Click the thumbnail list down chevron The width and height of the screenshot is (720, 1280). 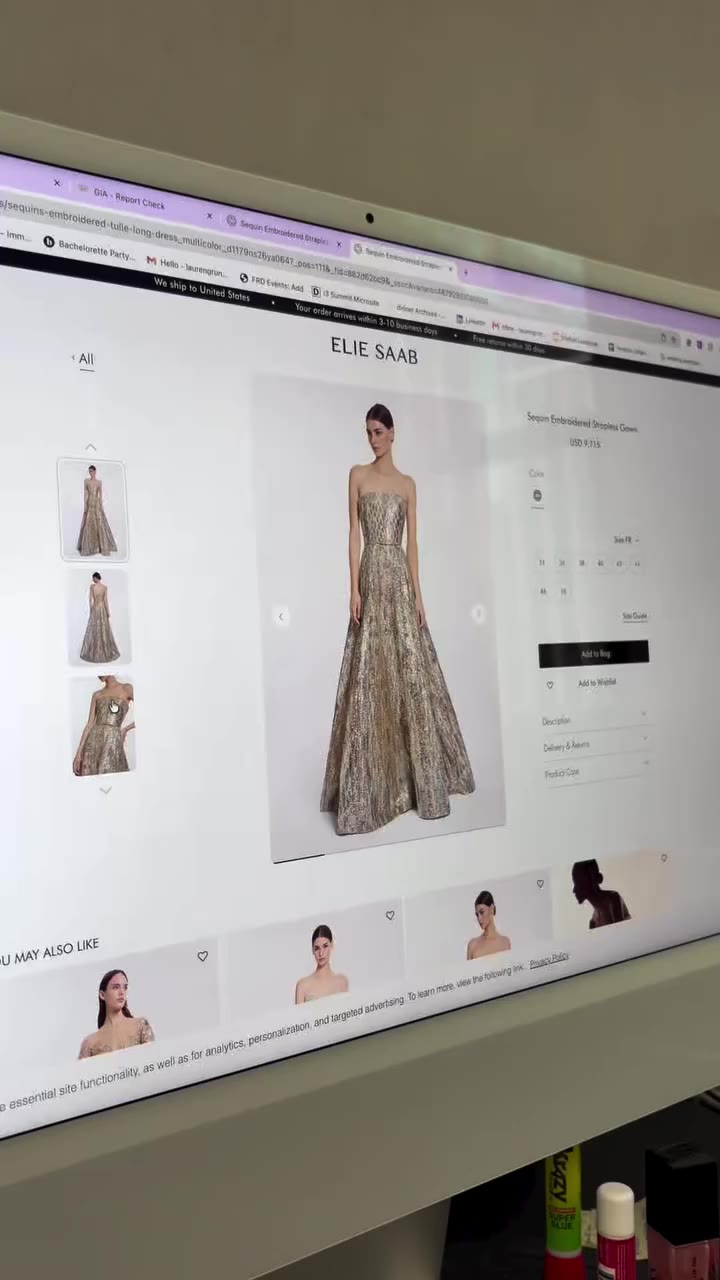pos(105,790)
